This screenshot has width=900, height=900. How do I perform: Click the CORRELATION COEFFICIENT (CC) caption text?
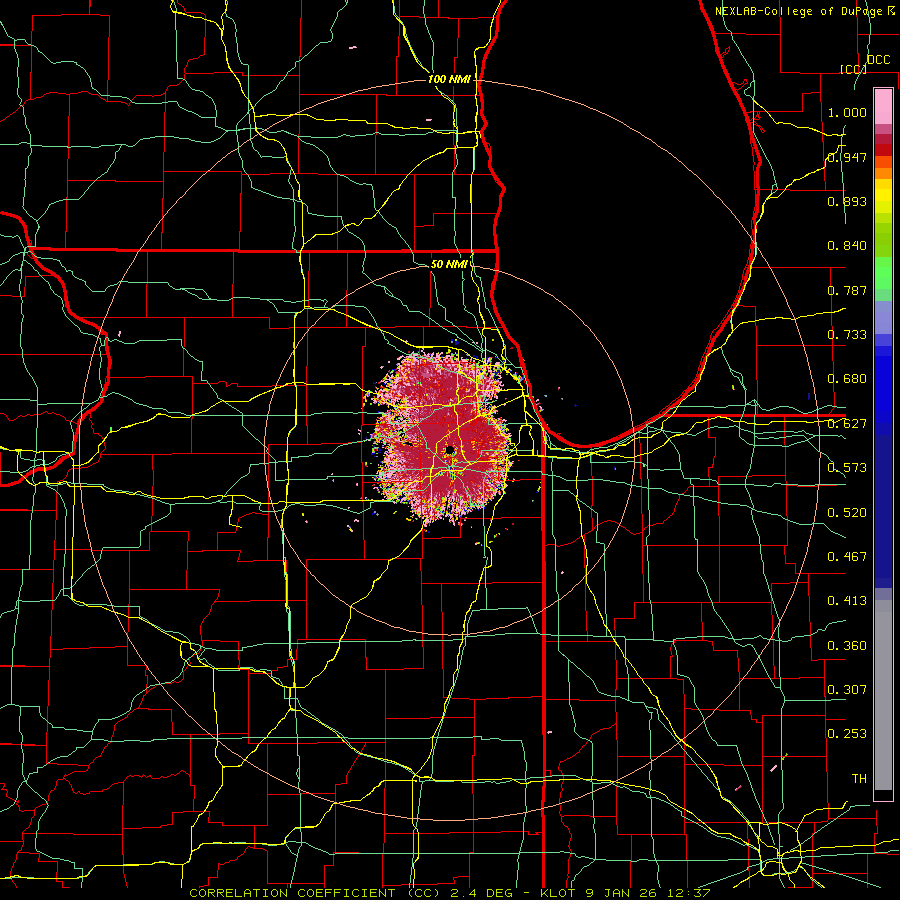coord(315,893)
